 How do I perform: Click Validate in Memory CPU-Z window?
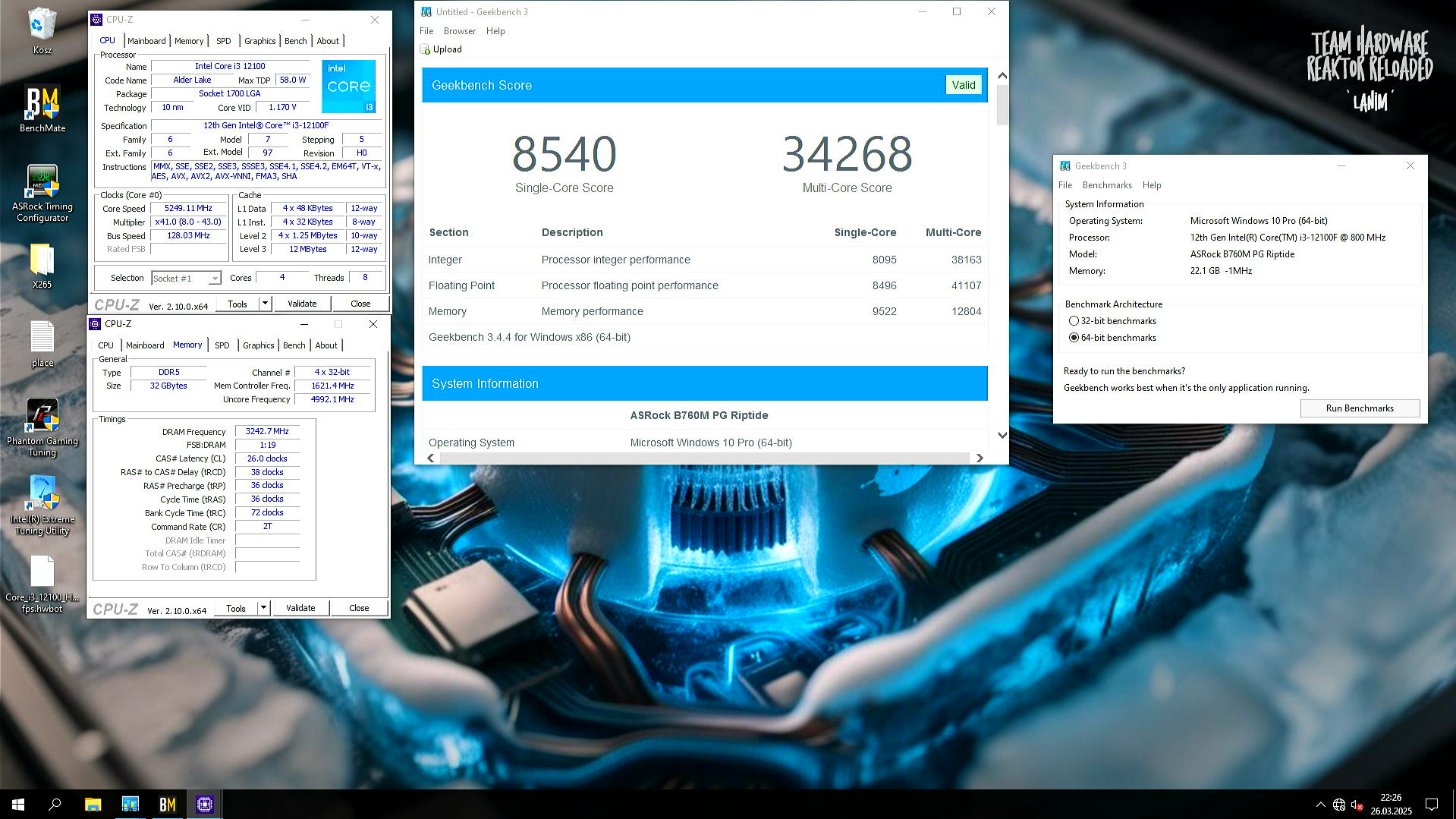[x=300, y=608]
